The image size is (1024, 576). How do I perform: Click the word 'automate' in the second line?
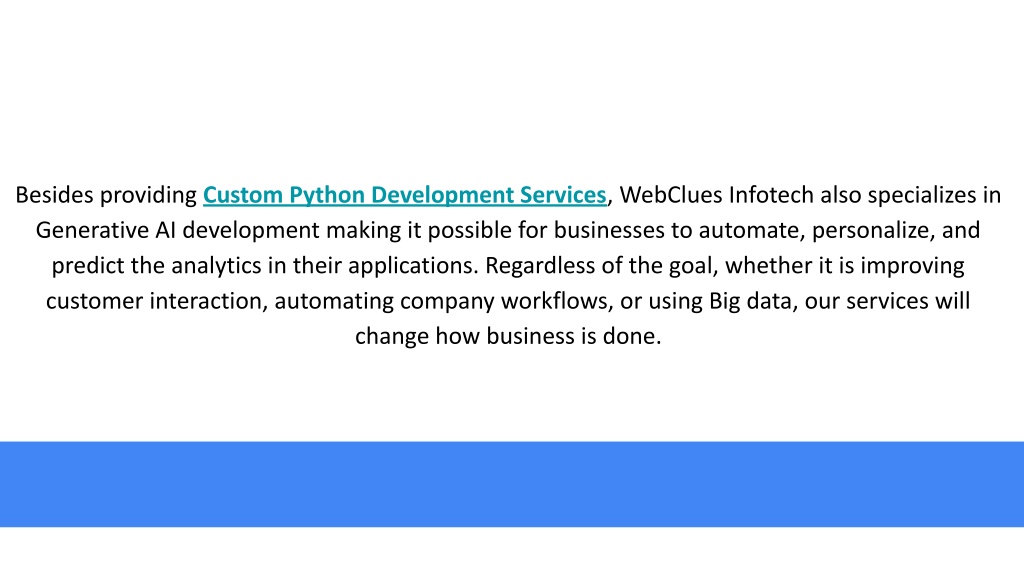(749, 231)
